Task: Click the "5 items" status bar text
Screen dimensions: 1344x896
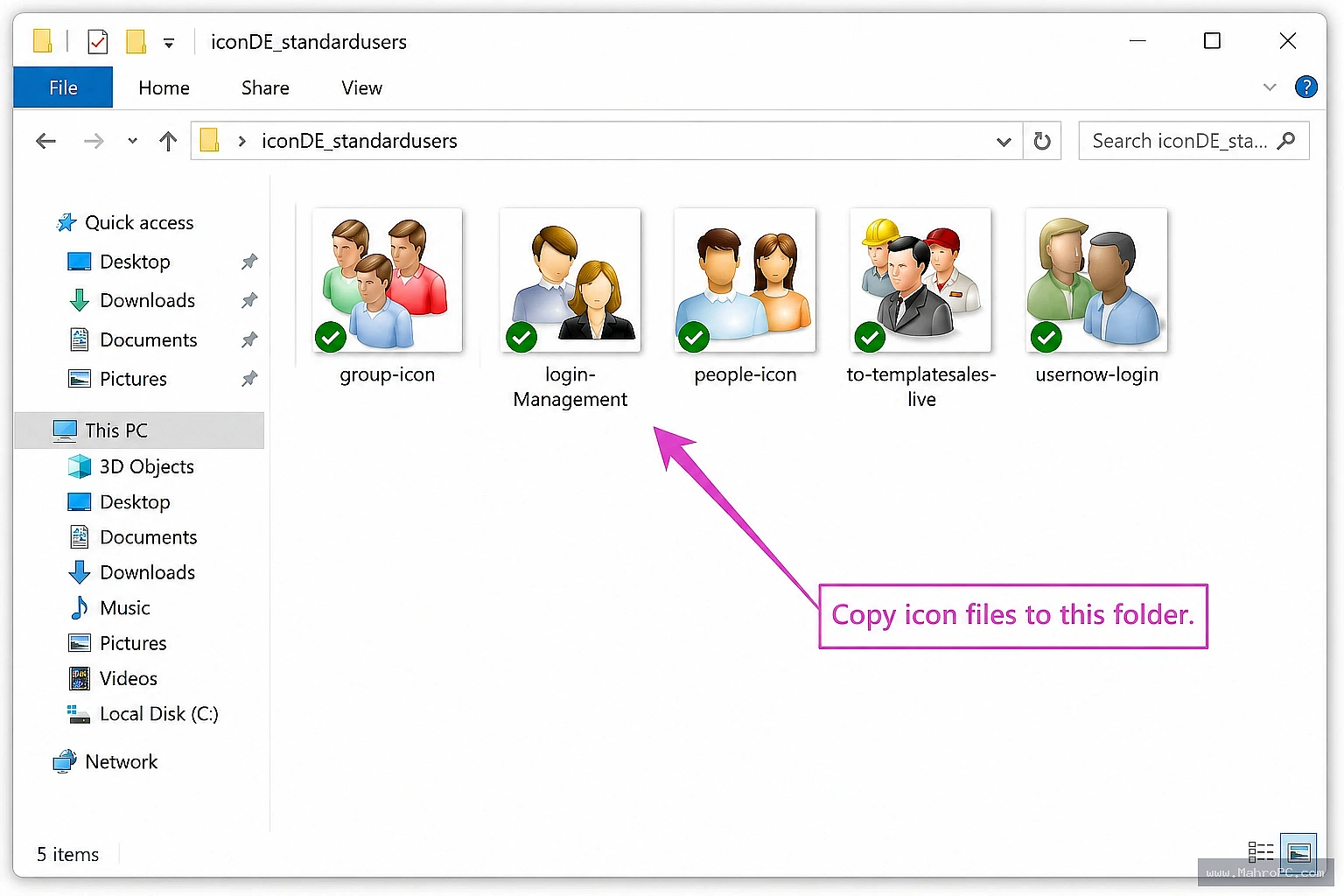Action: [68, 855]
